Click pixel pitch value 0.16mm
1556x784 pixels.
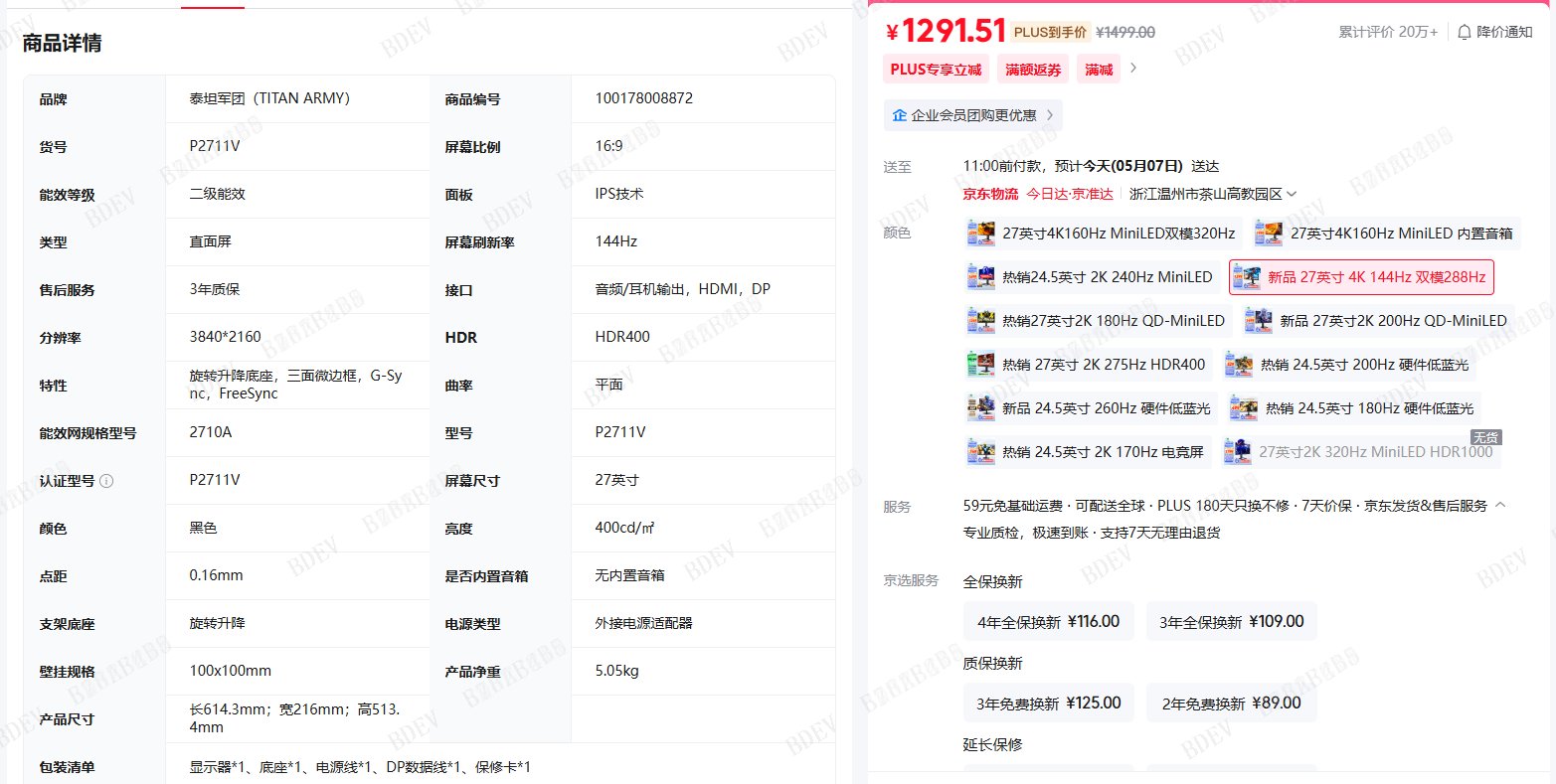(x=217, y=575)
